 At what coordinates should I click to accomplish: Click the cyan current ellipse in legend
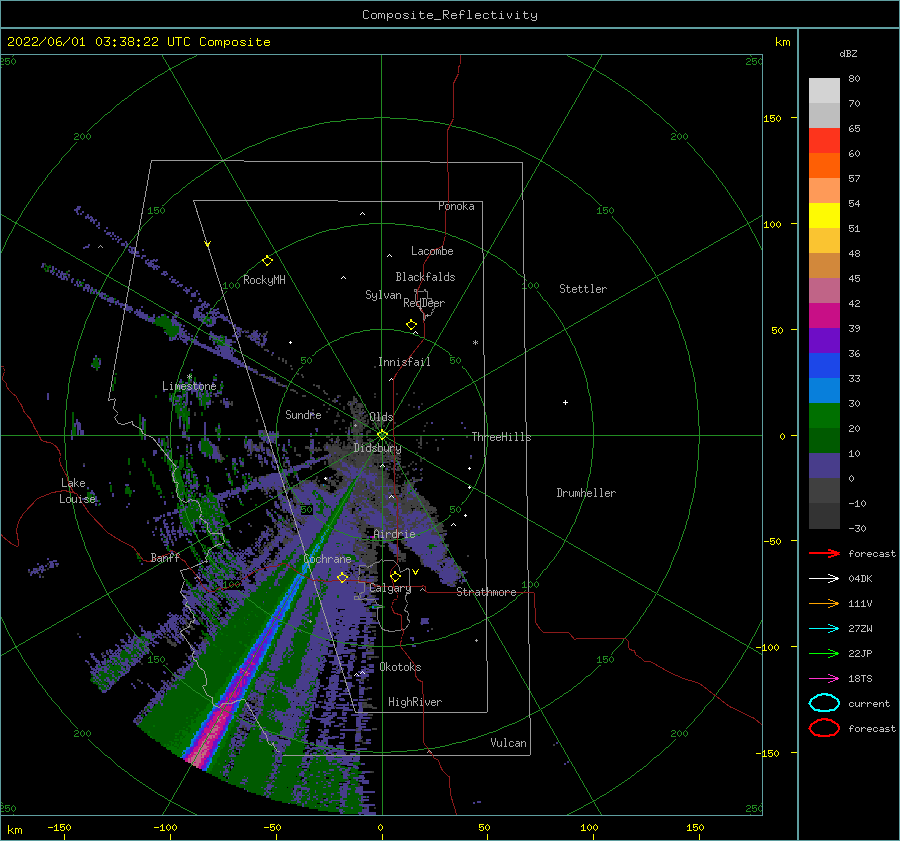[x=824, y=703]
